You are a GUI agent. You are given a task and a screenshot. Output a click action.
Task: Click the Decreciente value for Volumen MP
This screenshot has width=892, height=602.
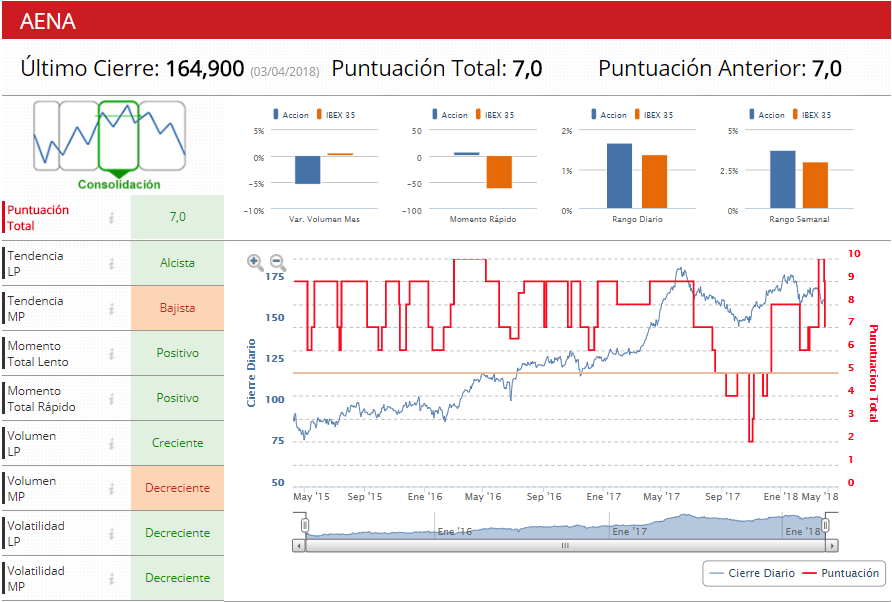(177, 488)
